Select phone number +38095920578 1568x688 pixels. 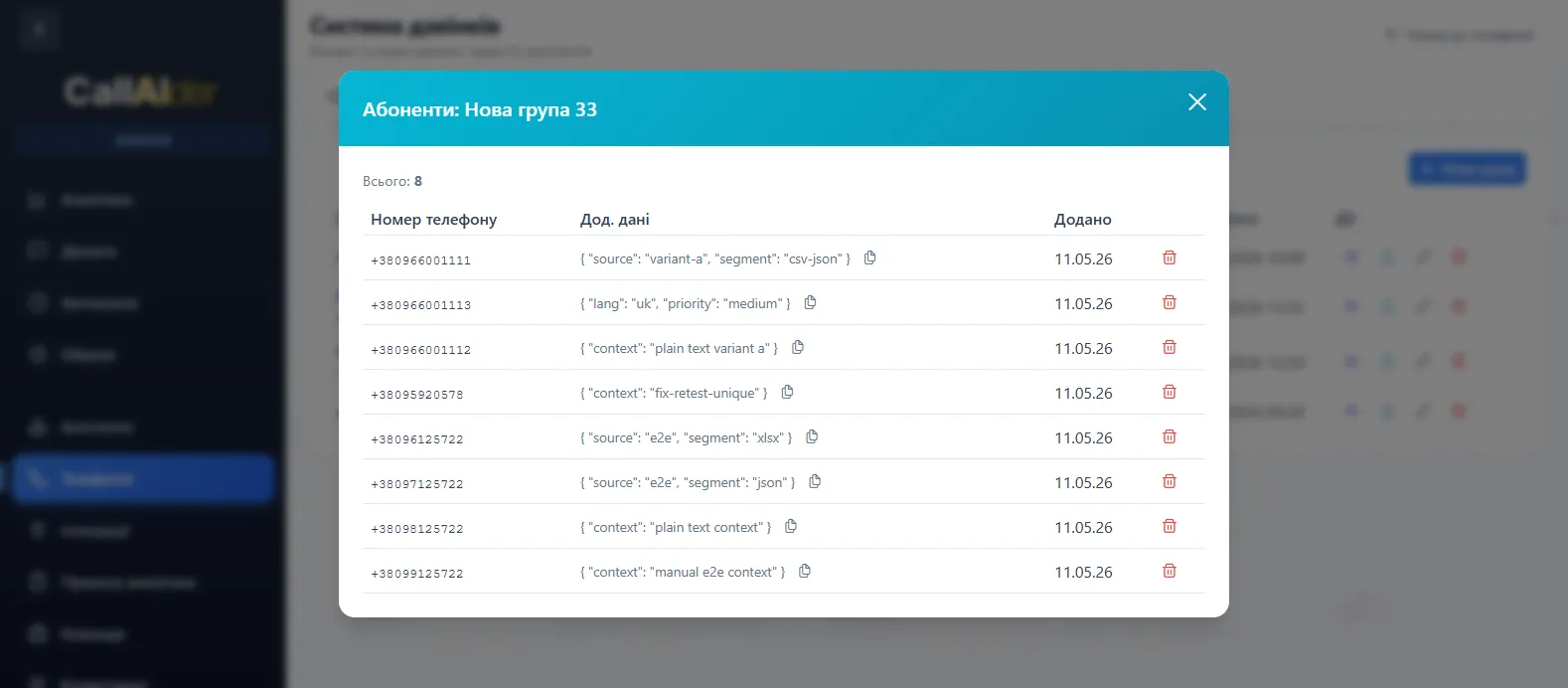click(x=416, y=395)
